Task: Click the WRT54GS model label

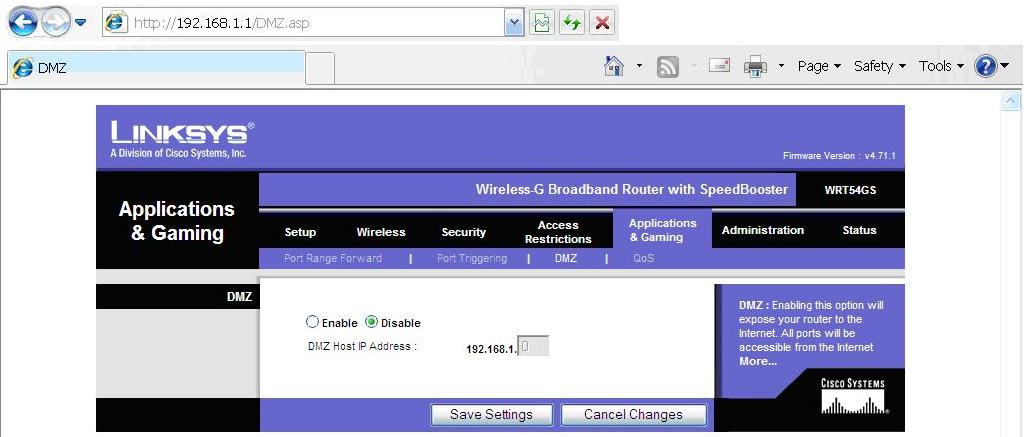Action: [850, 191]
